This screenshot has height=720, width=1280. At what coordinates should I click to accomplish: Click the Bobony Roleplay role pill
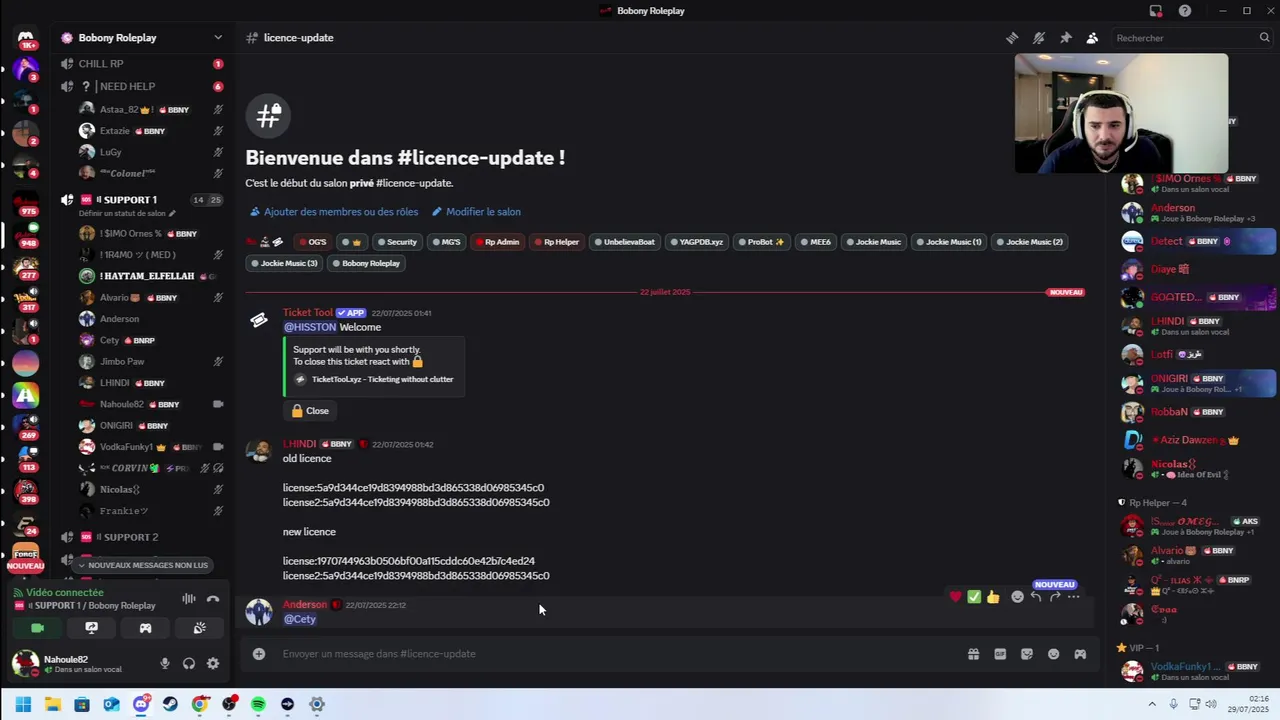pos(366,263)
